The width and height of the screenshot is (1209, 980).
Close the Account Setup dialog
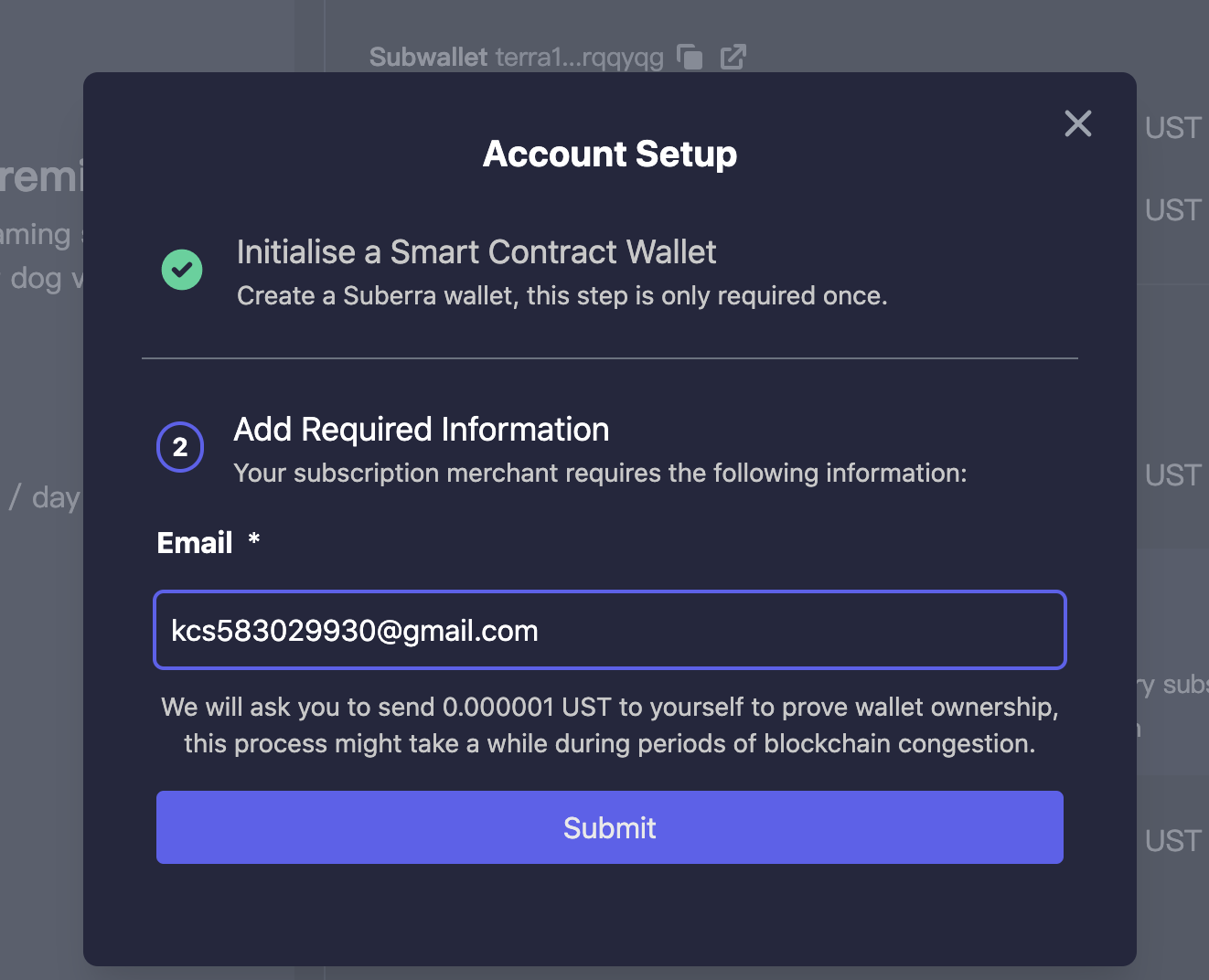pyautogui.click(x=1078, y=123)
